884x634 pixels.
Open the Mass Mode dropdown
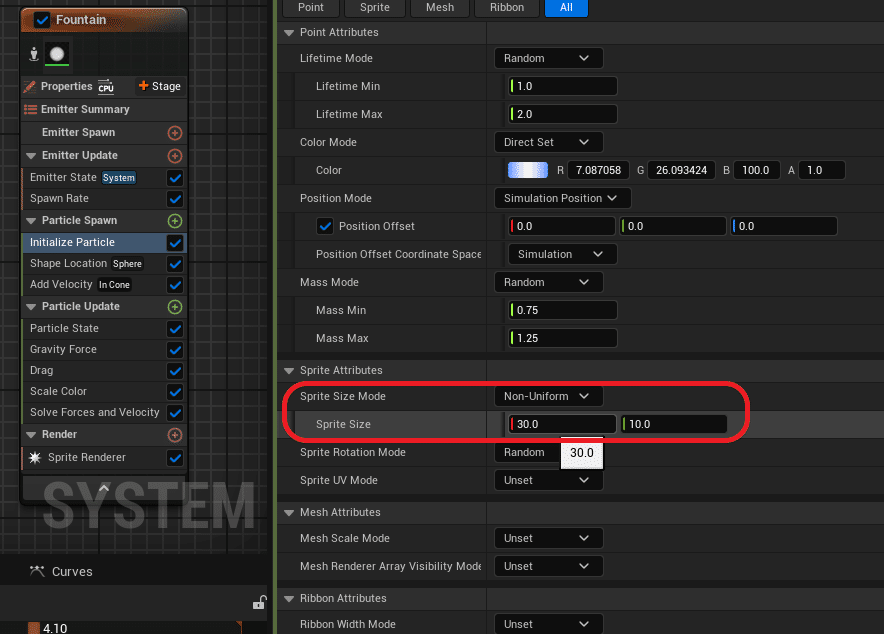click(549, 282)
